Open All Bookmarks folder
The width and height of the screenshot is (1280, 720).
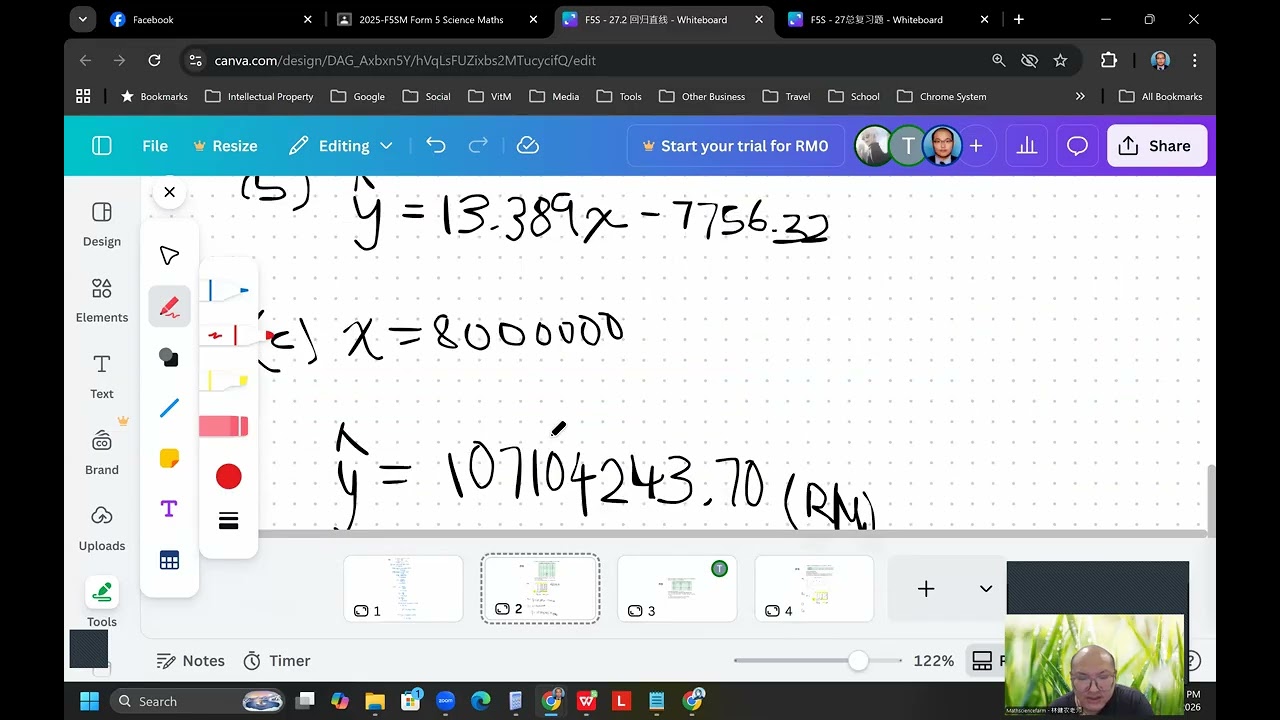tap(1161, 96)
